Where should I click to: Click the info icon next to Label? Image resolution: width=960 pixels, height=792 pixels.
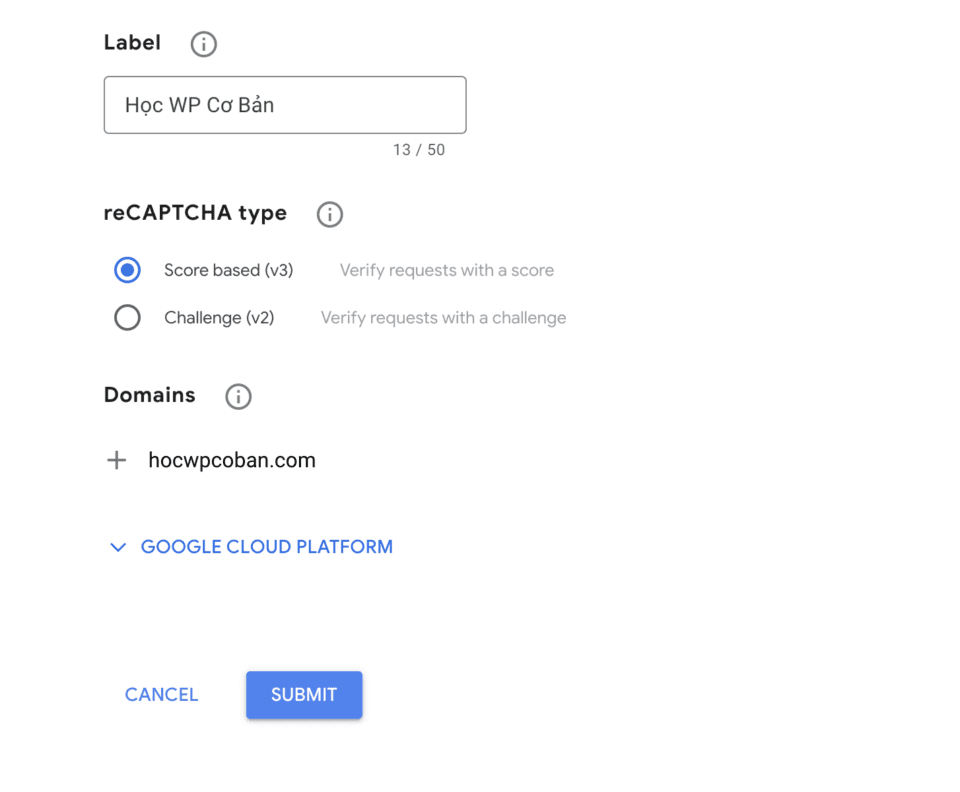pyautogui.click(x=204, y=44)
